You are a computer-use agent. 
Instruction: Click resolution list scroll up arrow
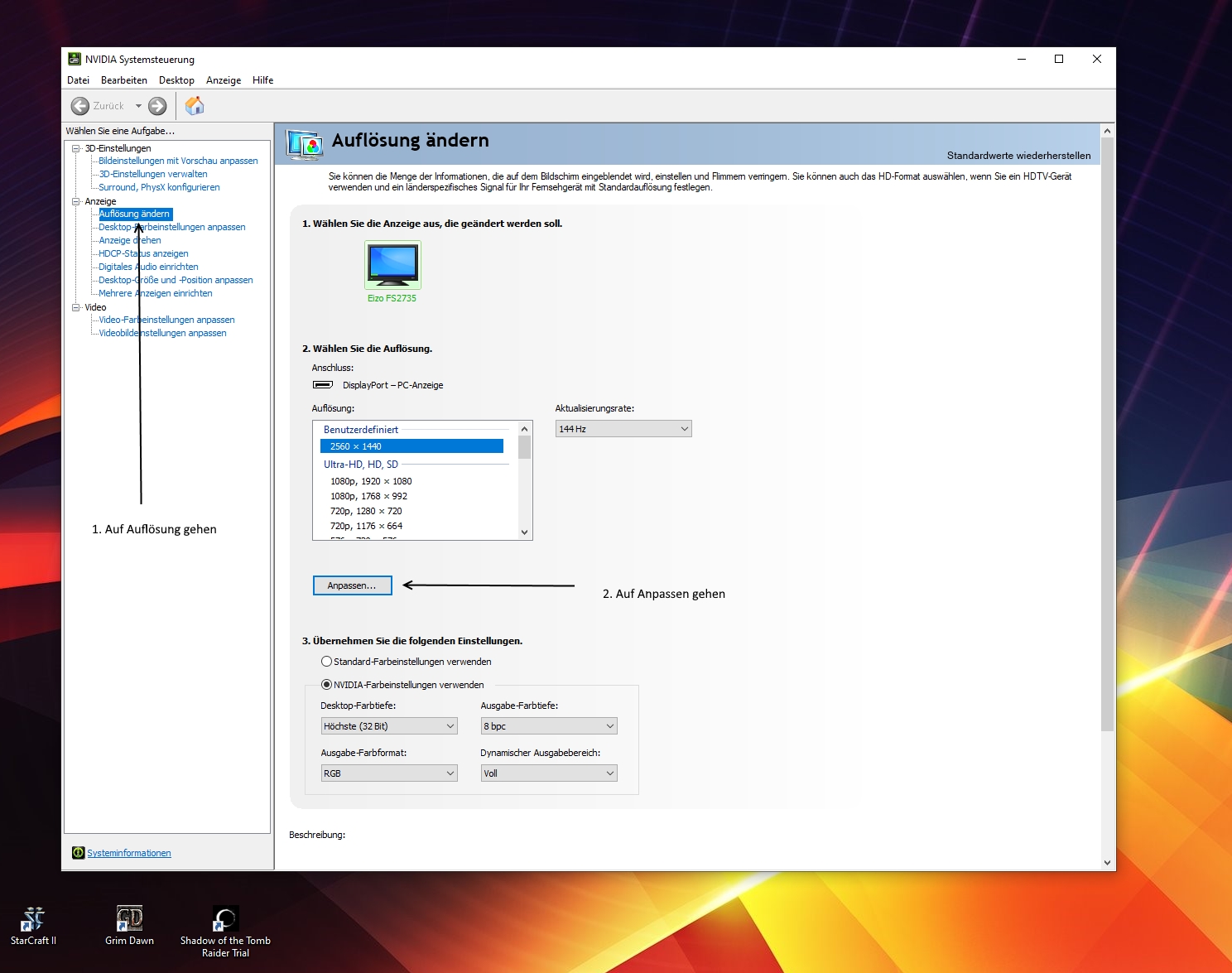point(524,429)
